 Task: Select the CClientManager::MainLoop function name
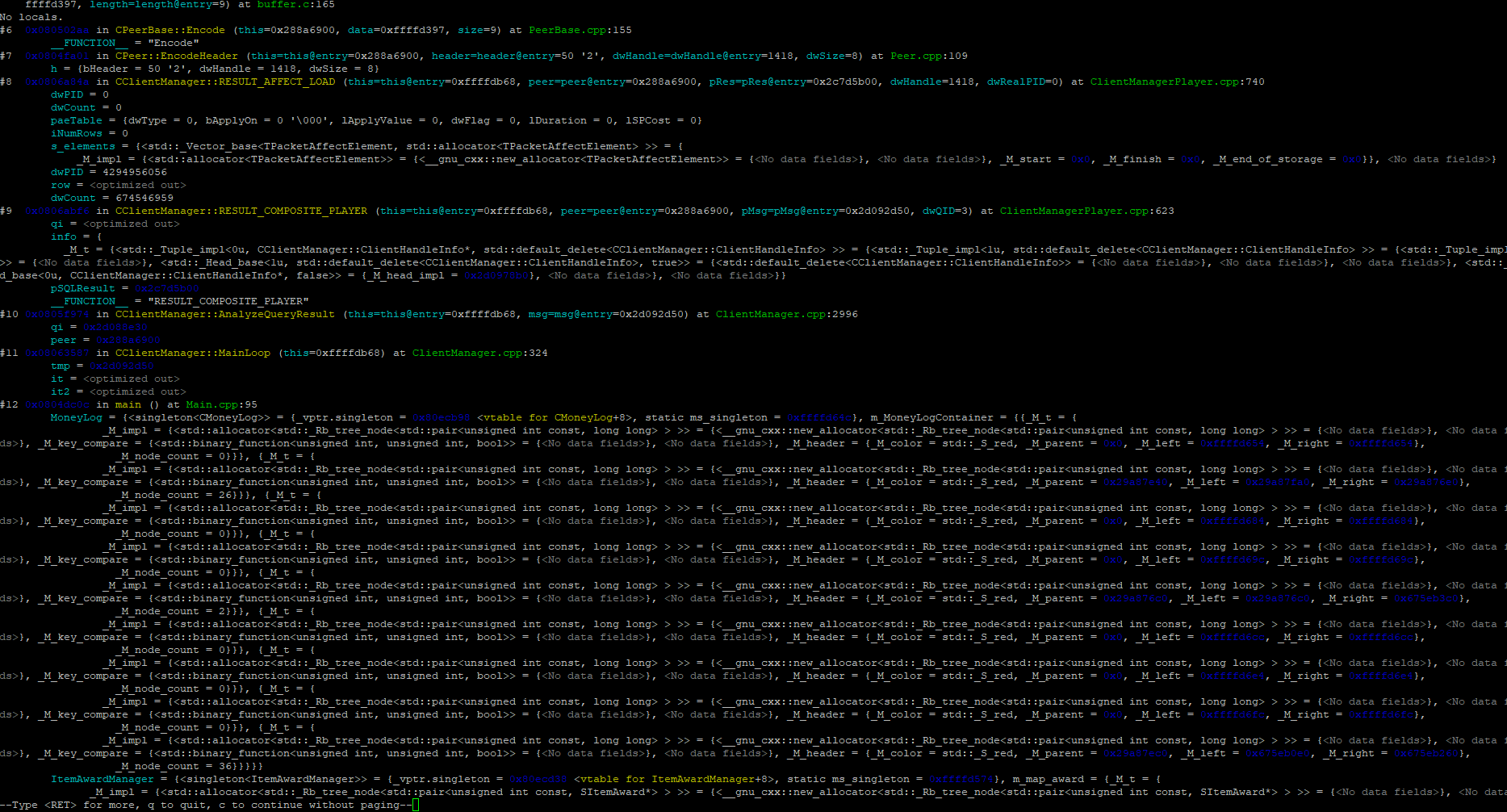[192, 353]
